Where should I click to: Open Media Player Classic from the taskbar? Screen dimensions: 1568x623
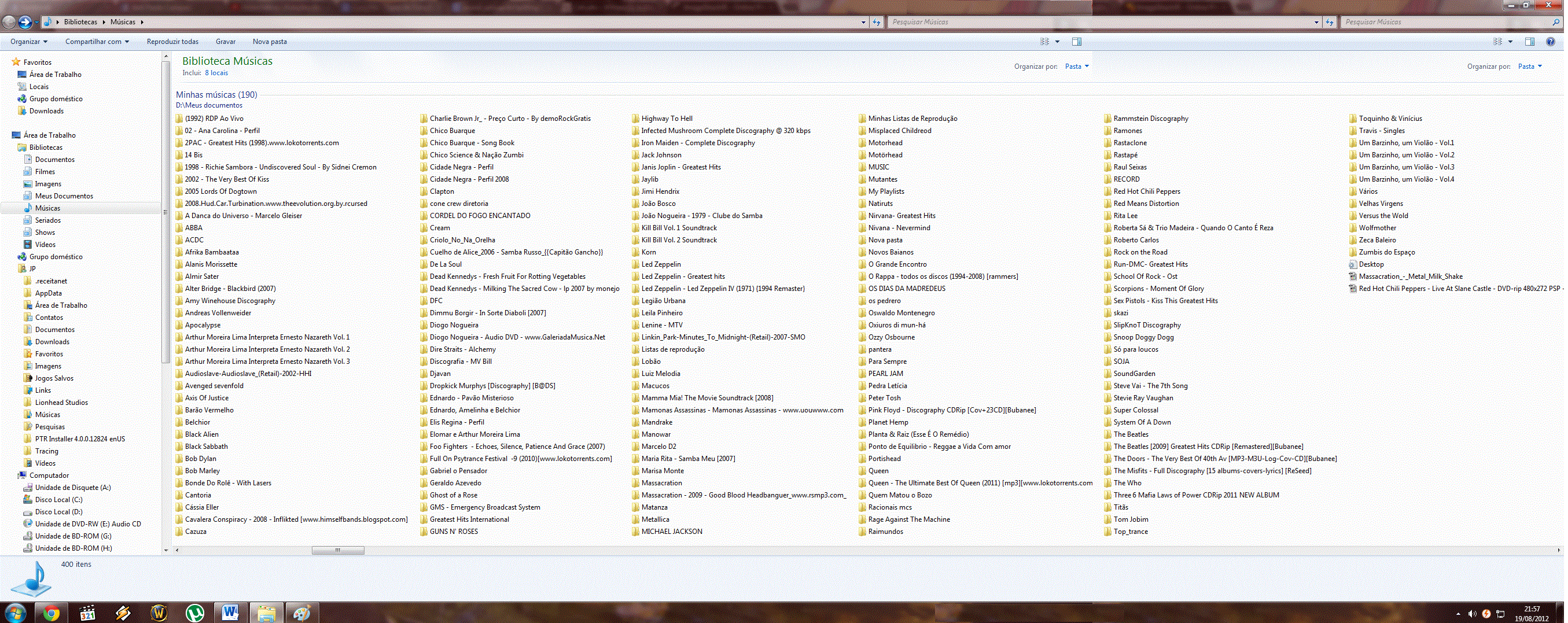point(87,613)
